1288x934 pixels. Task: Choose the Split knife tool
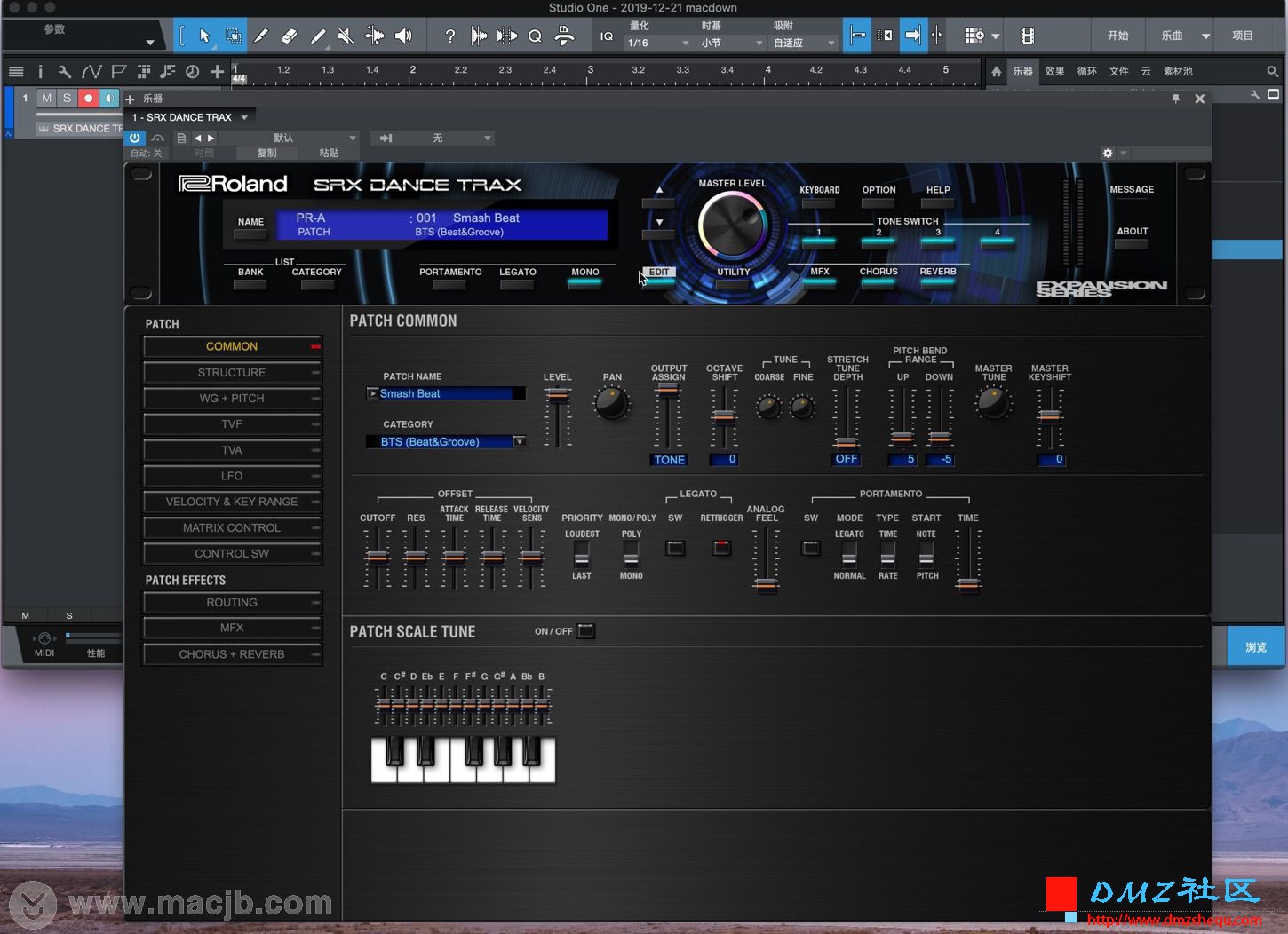261,36
